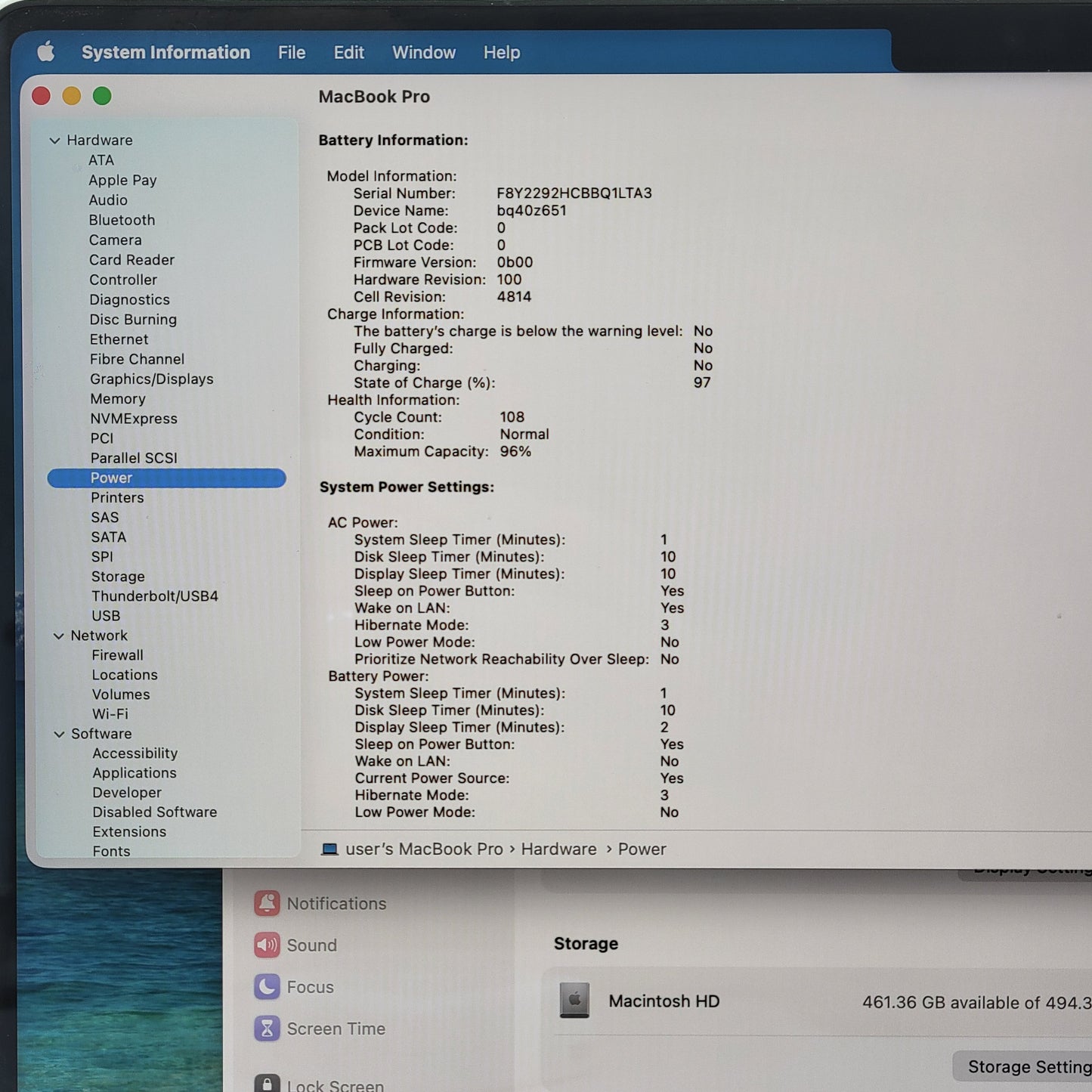
Task: Open the Apple menu
Action: (x=46, y=52)
